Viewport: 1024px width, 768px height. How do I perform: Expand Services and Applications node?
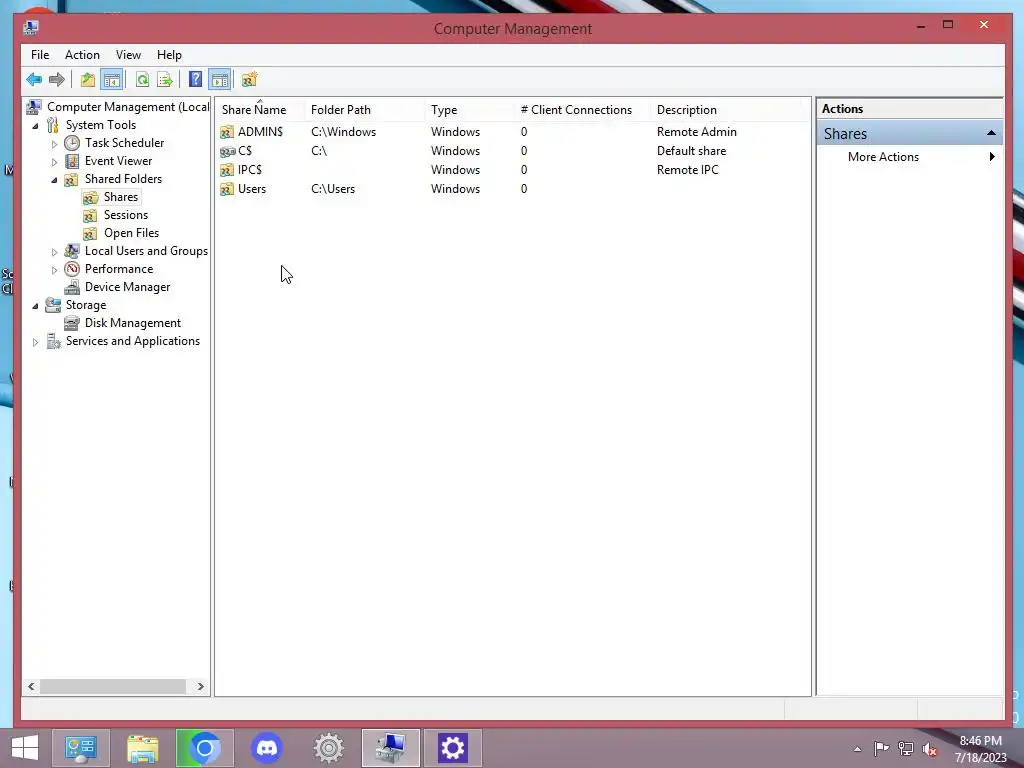(x=35, y=342)
